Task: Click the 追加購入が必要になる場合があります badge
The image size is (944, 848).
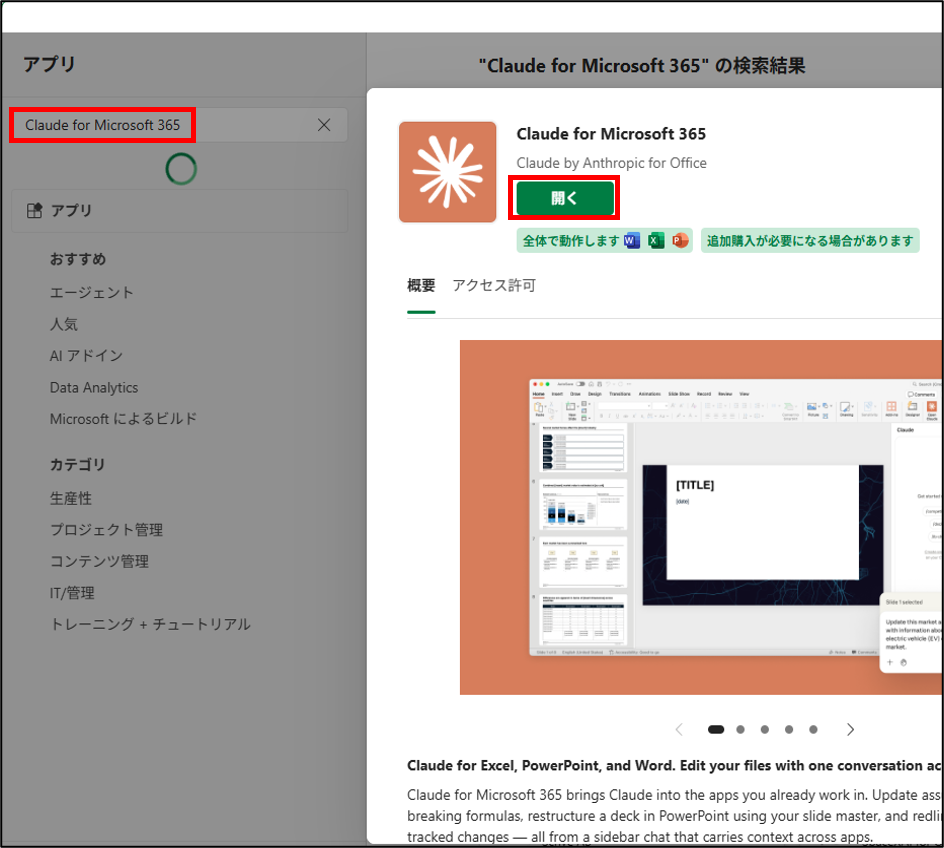Action: 810,241
